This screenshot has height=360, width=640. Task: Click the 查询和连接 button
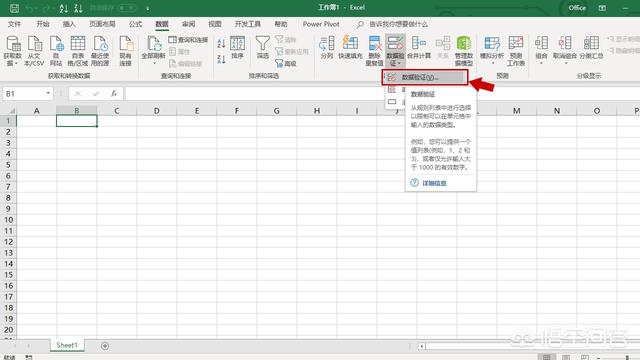[188, 40]
